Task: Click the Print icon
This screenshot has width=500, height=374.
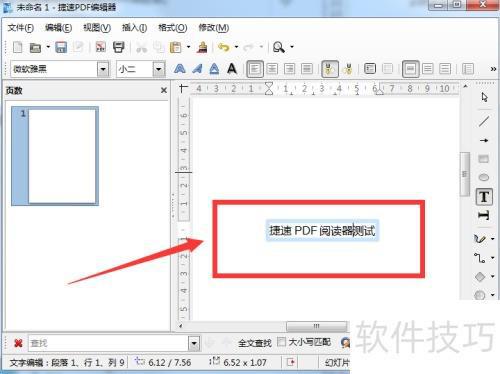Action: 119,47
